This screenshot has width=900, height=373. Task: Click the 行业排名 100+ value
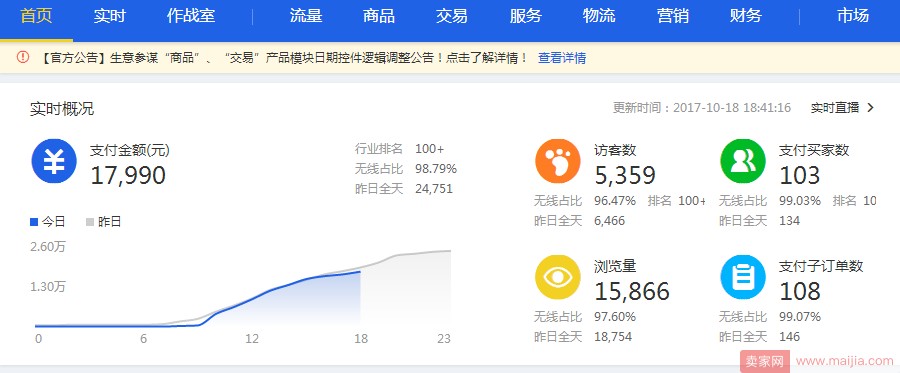pyautogui.click(x=429, y=149)
